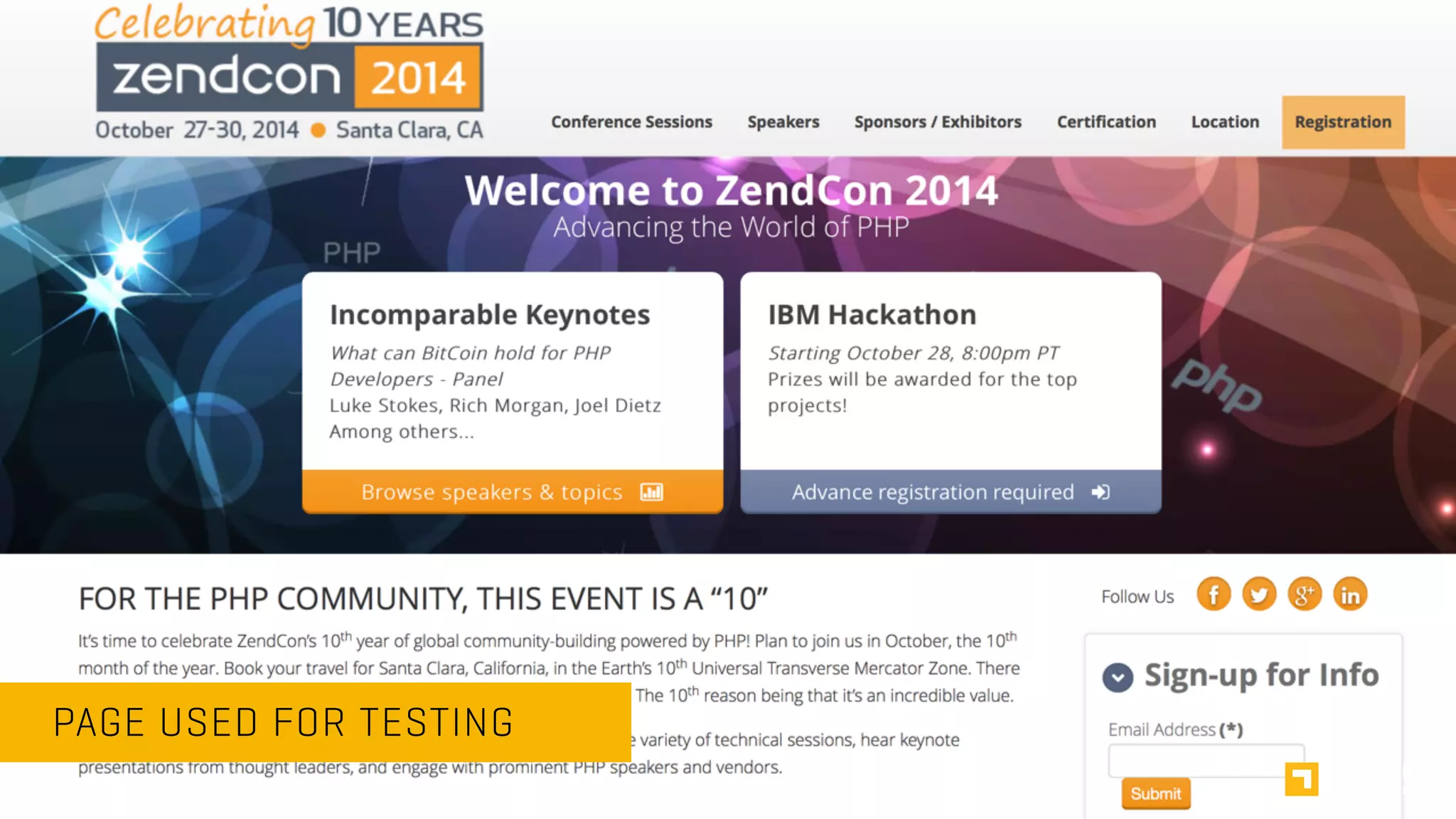Image resolution: width=1456 pixels, height=819 pixels.
Task: Click the orange Registration button
Action: (1343, 122)
